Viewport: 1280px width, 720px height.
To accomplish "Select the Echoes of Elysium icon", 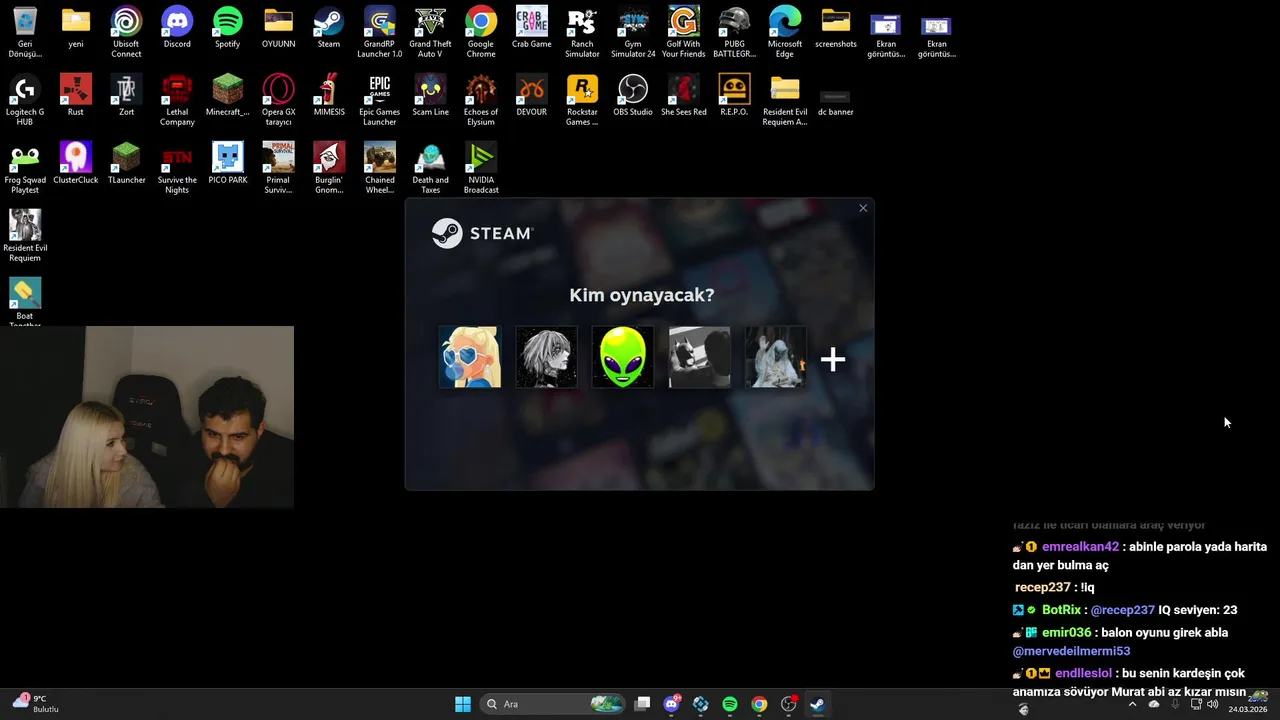I will coord(481,100).
